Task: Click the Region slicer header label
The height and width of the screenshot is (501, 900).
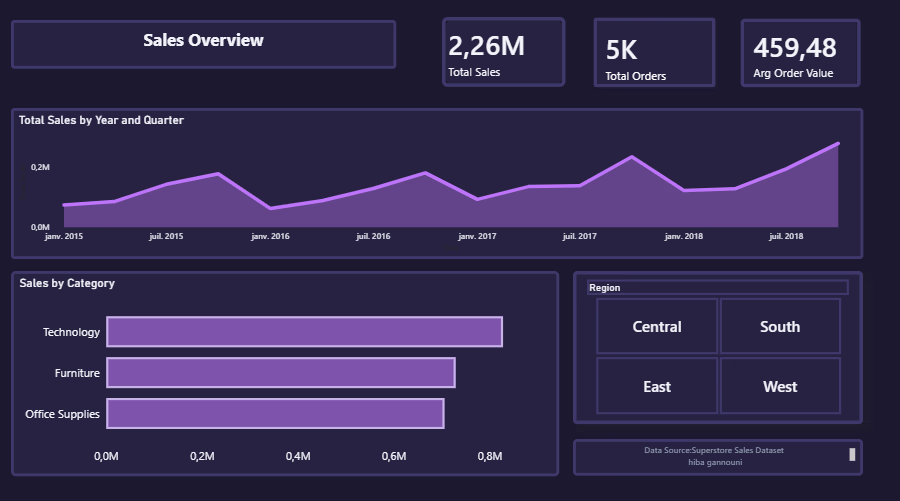Action: pyautogui.click(x=604, y=288)
